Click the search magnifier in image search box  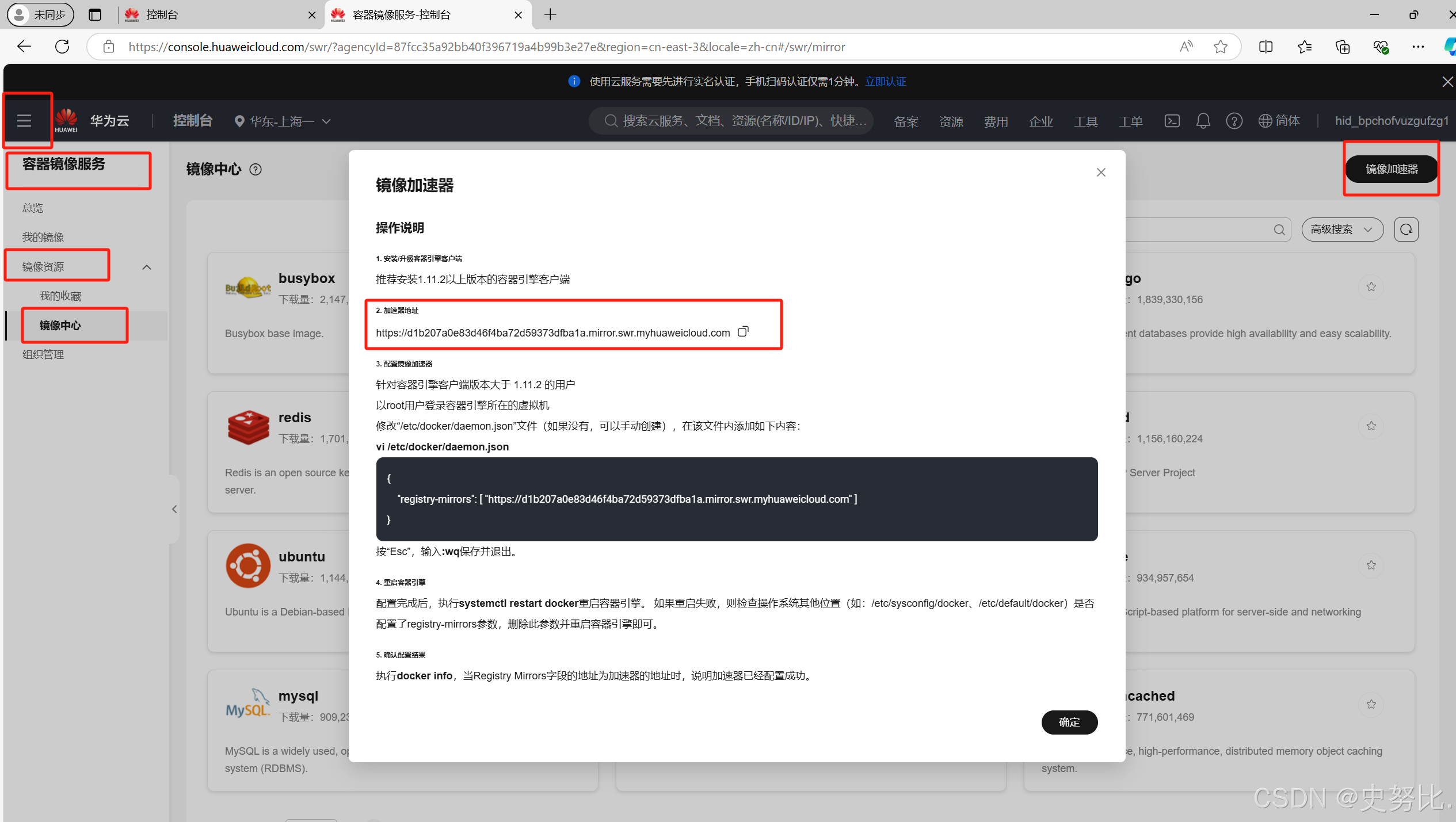point(1279,230)
